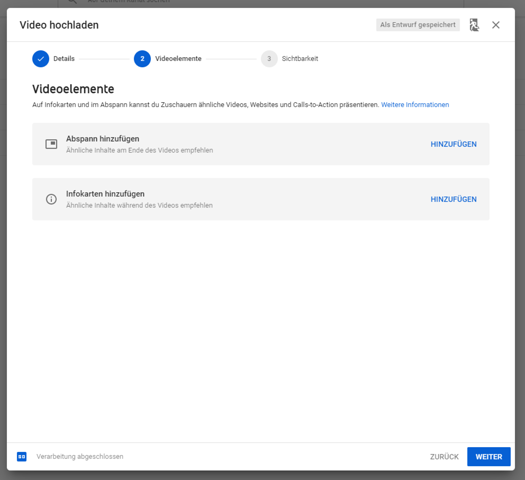Click HINZUFÜGEN for Abspann hinzufügen
525x480 pixels.
453,144
